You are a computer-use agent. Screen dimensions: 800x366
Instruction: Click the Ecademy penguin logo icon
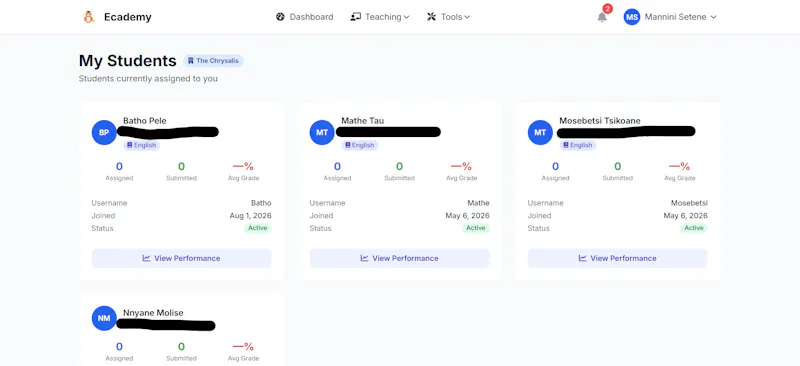89,17
